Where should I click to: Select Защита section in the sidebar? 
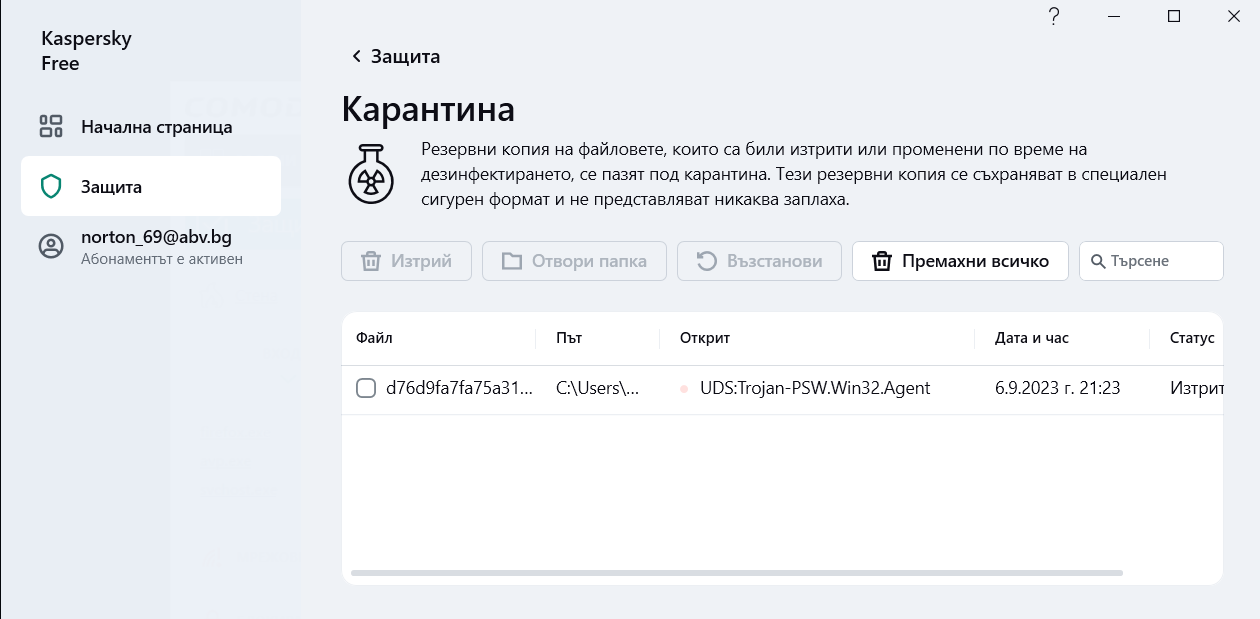coord(151,186)
